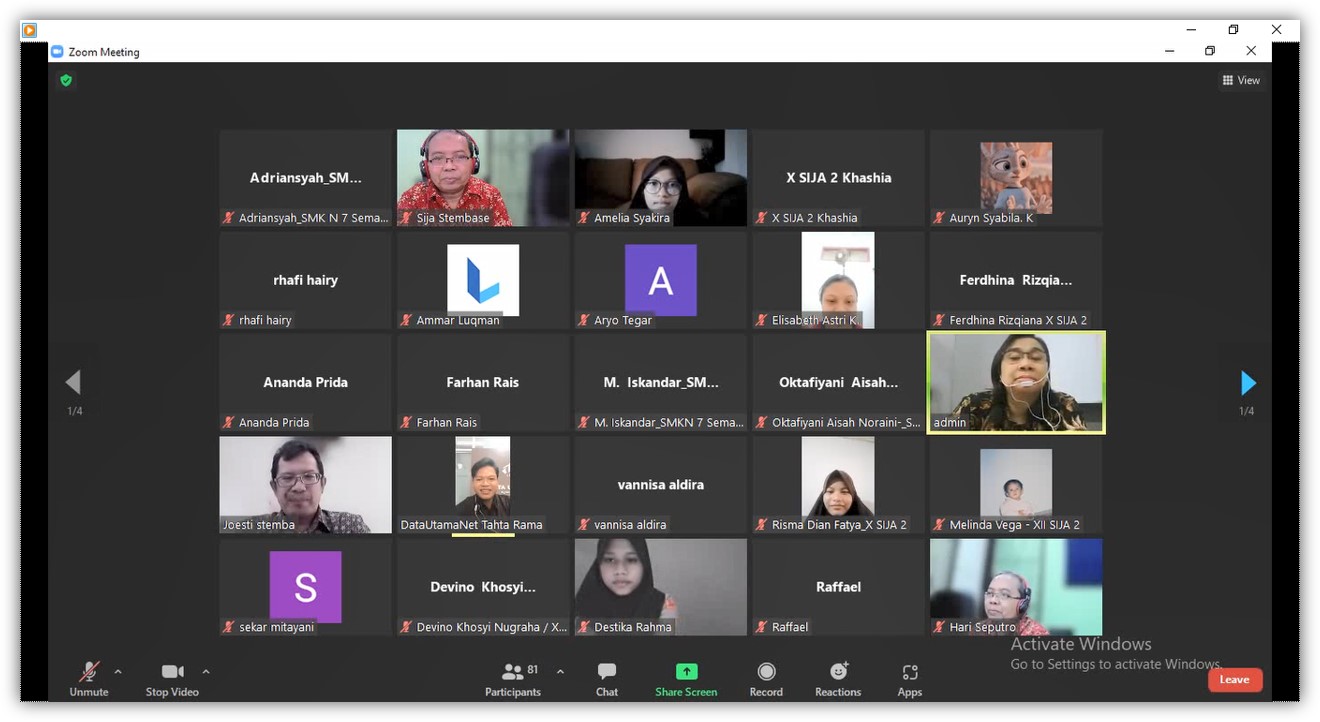Click muted mic icon beside sekar mitayani
1320x722 pixels.
229,627
